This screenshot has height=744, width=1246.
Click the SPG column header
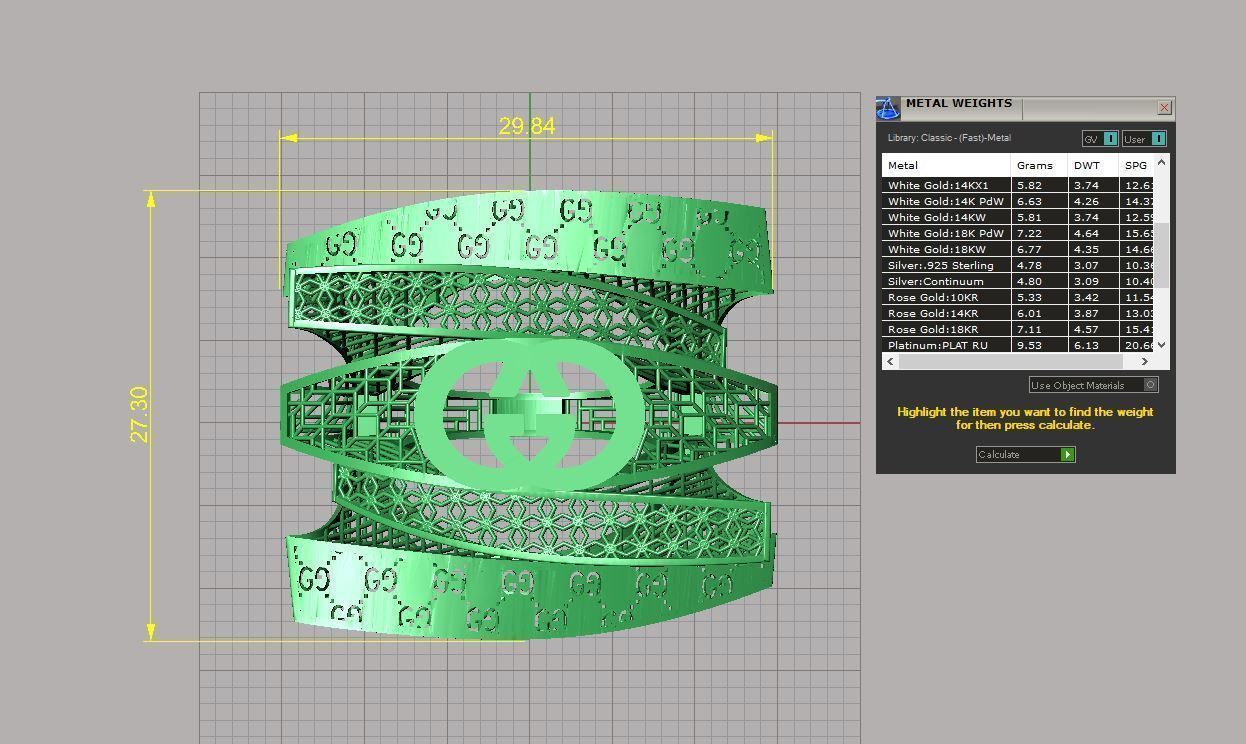tap(1137, 165)
